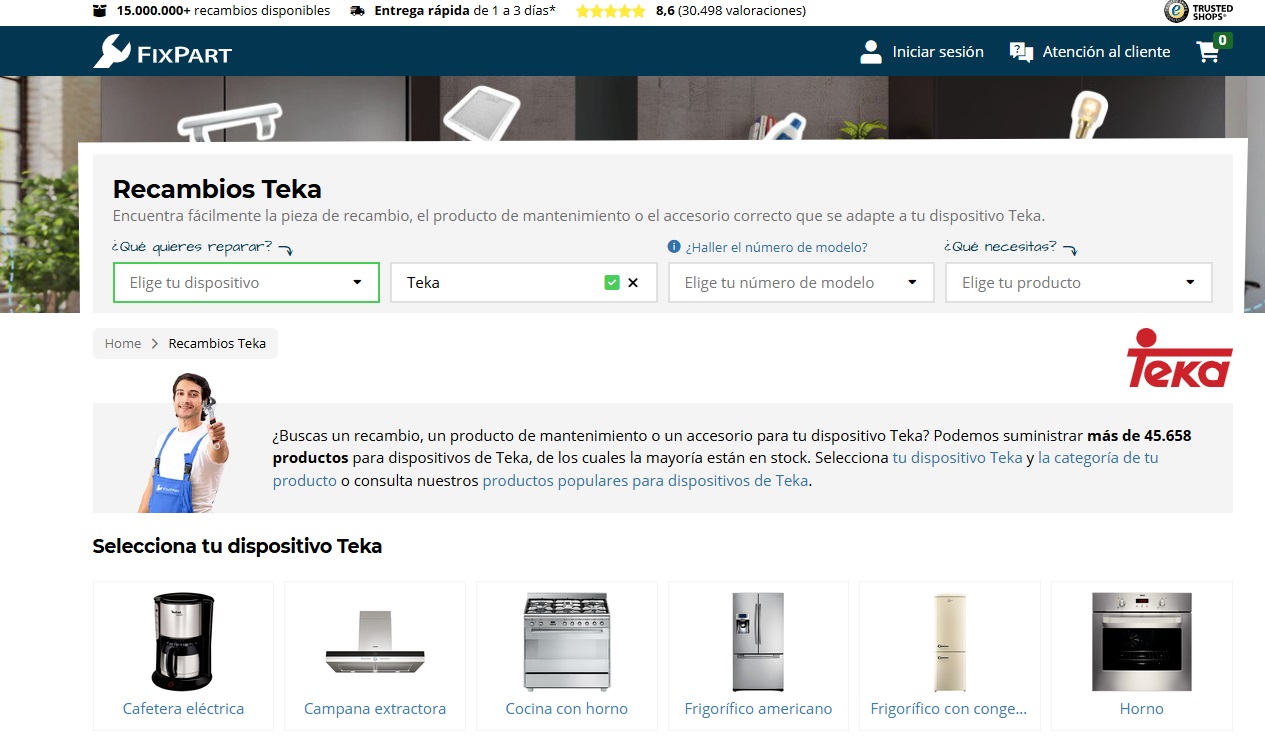Go to Home in the breadcrumb

[123, 343]
